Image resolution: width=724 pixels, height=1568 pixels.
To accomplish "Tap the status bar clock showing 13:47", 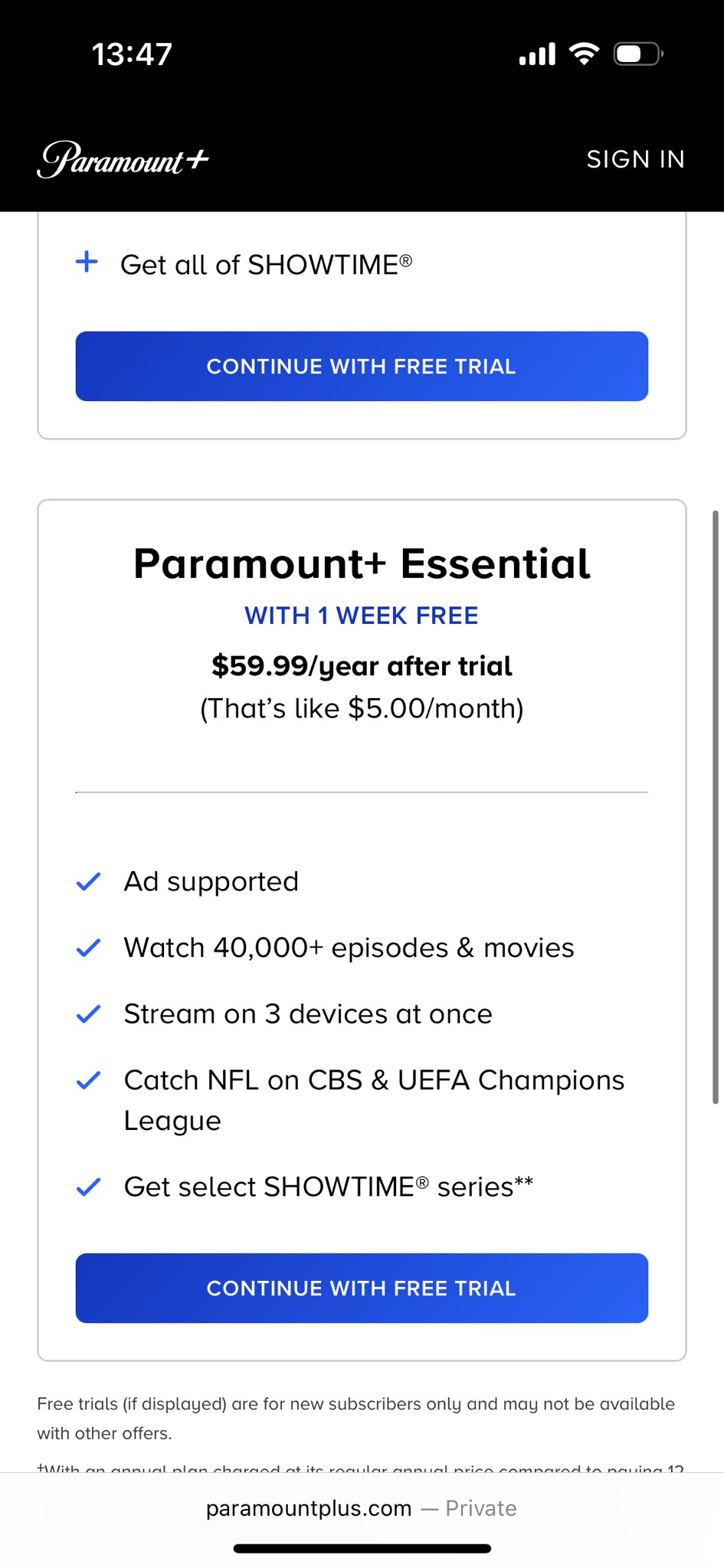I will click(132, 54).
